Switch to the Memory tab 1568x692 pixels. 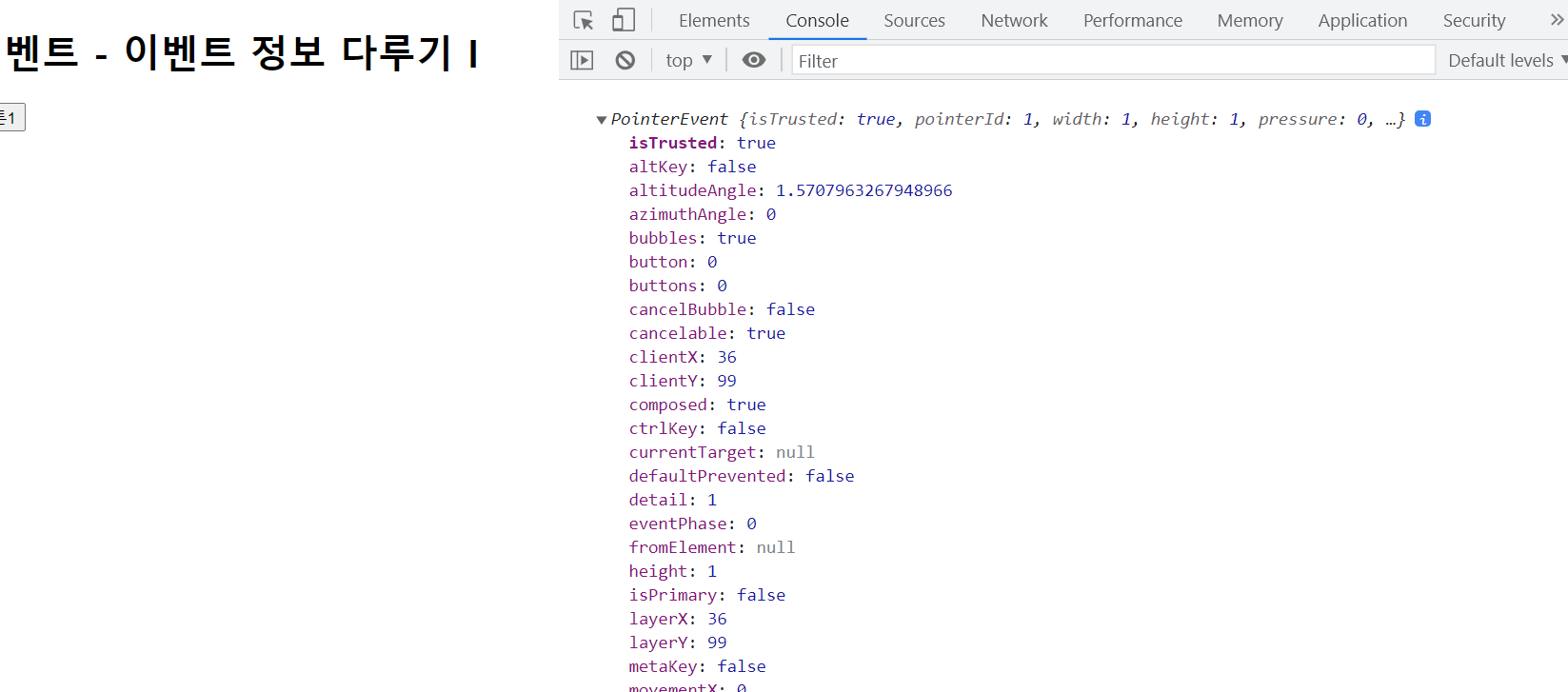tap(1250, 20)
